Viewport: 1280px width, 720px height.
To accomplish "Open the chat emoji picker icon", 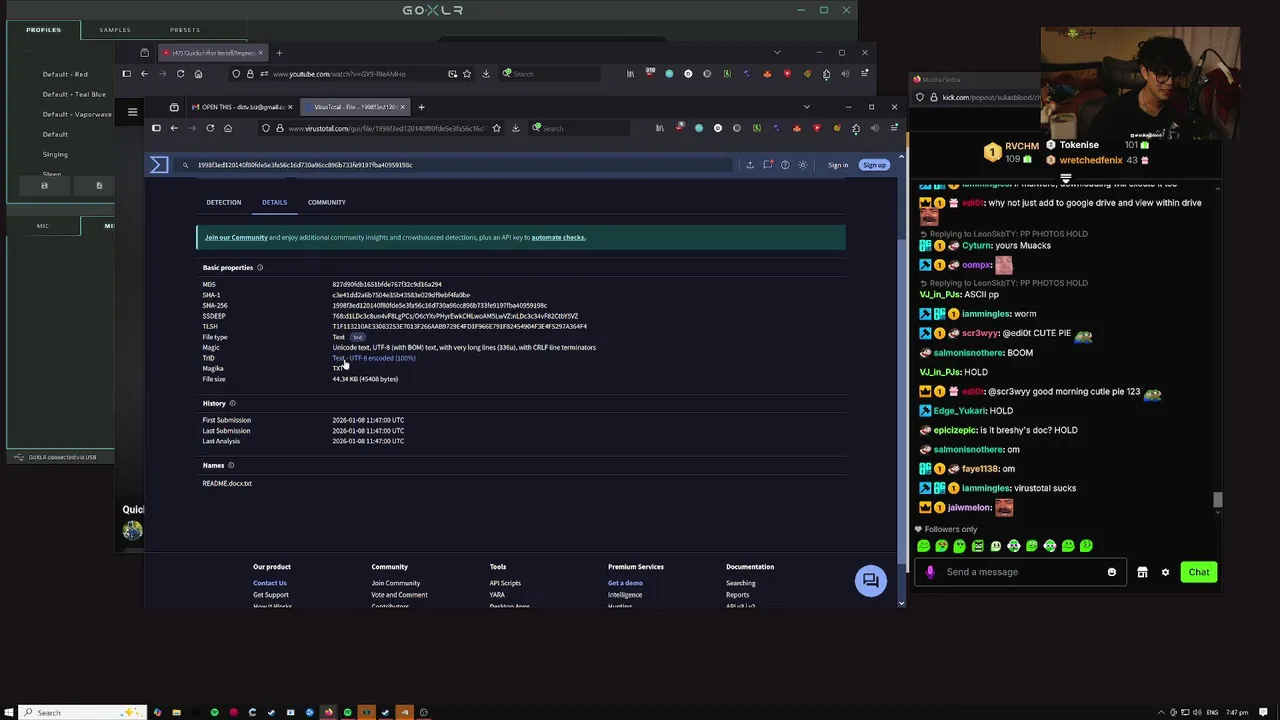I will (x=1111, y=572).
